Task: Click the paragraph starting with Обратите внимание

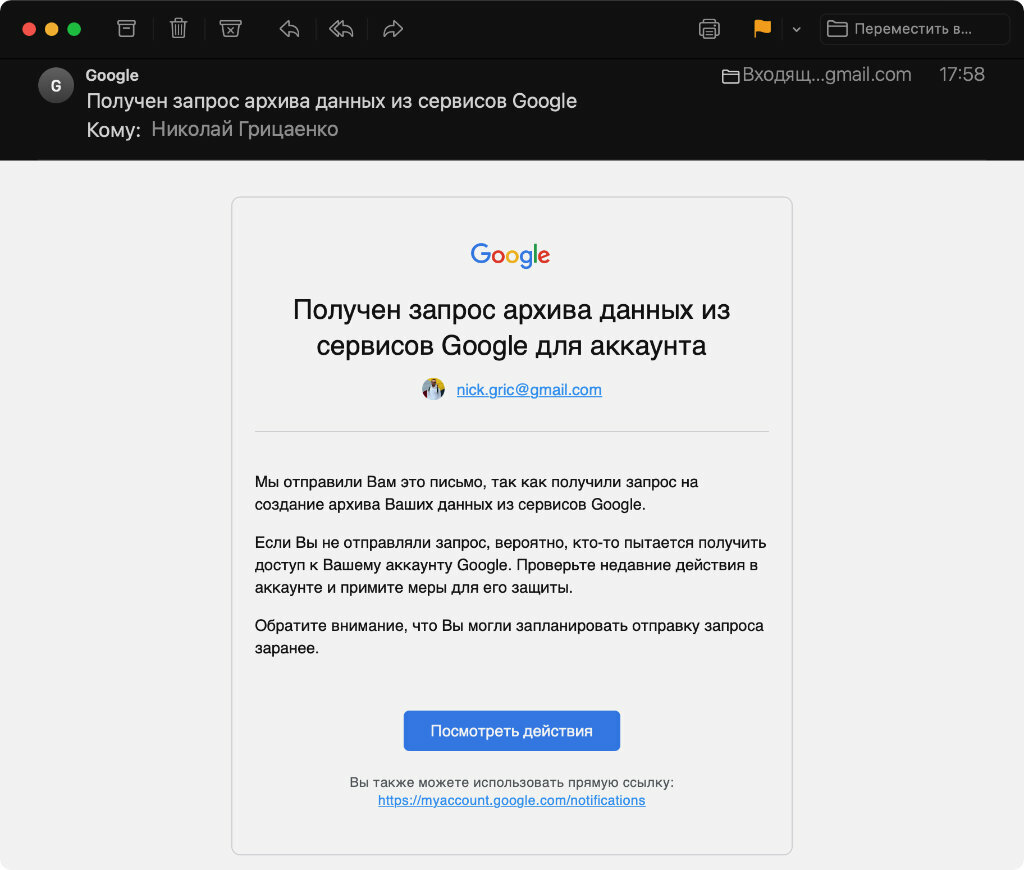Action: tap(509, 637)
